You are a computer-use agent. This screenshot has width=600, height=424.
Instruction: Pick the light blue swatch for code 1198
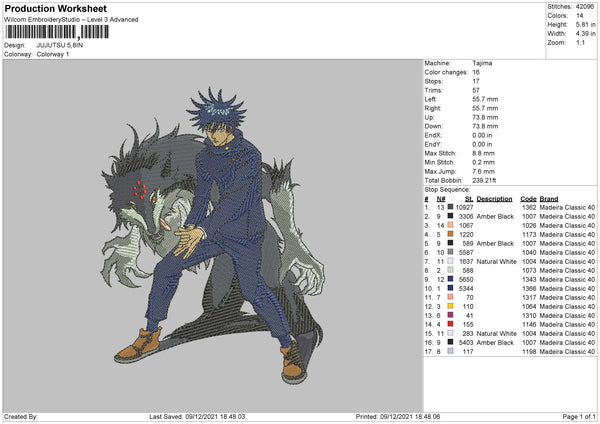click(x=450, y=351)
